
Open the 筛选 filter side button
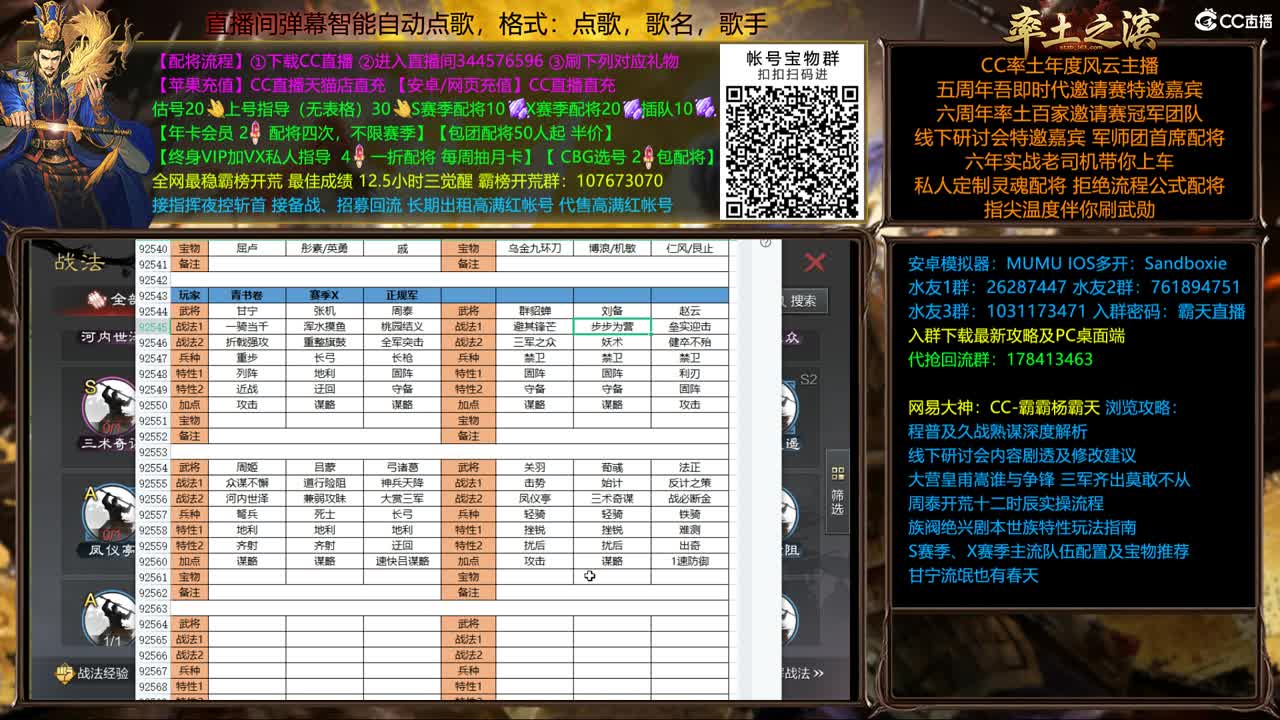click(838, 494)
